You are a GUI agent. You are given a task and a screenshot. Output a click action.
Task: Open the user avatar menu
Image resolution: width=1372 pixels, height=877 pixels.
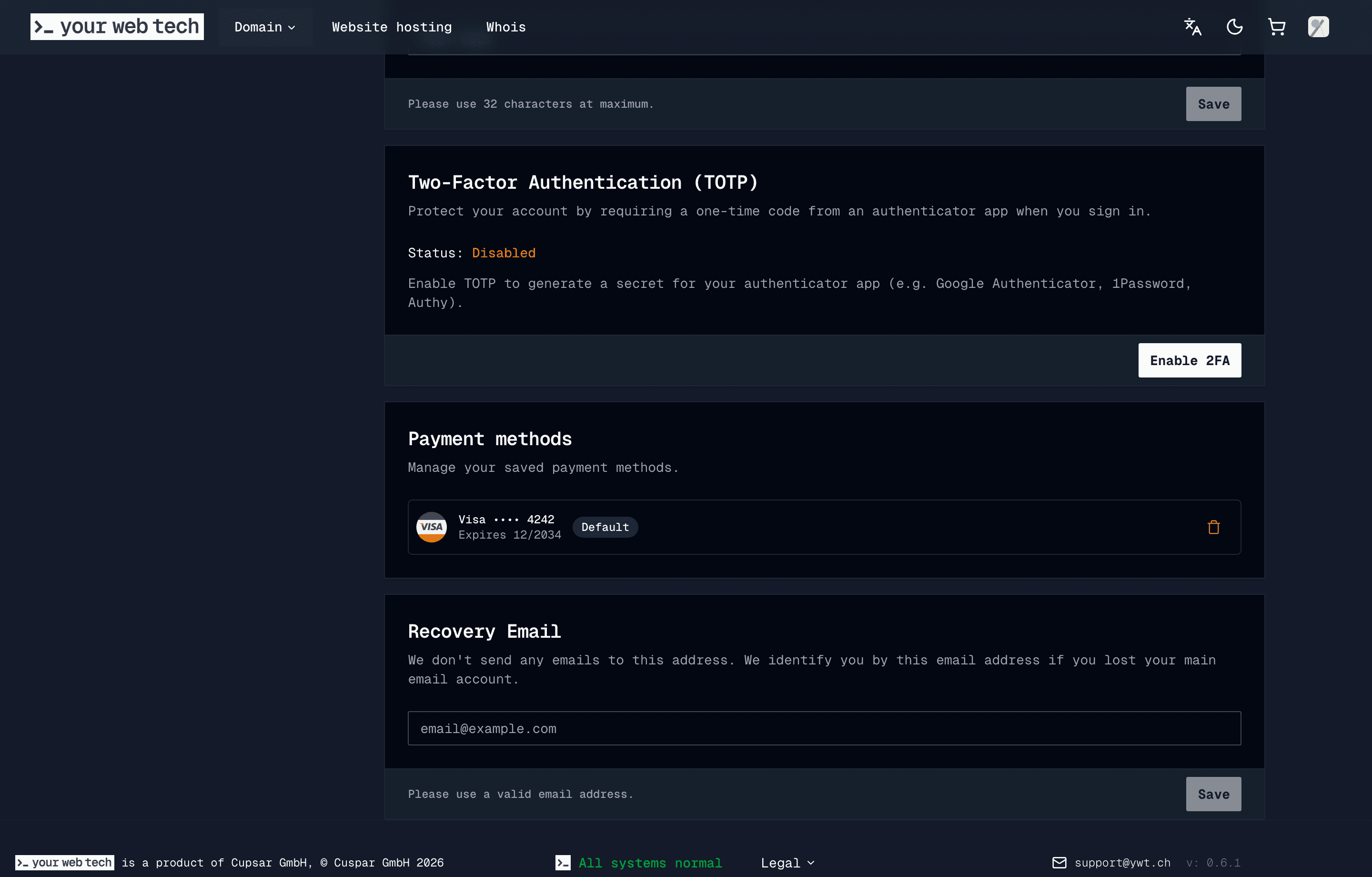click(1319, 27)
